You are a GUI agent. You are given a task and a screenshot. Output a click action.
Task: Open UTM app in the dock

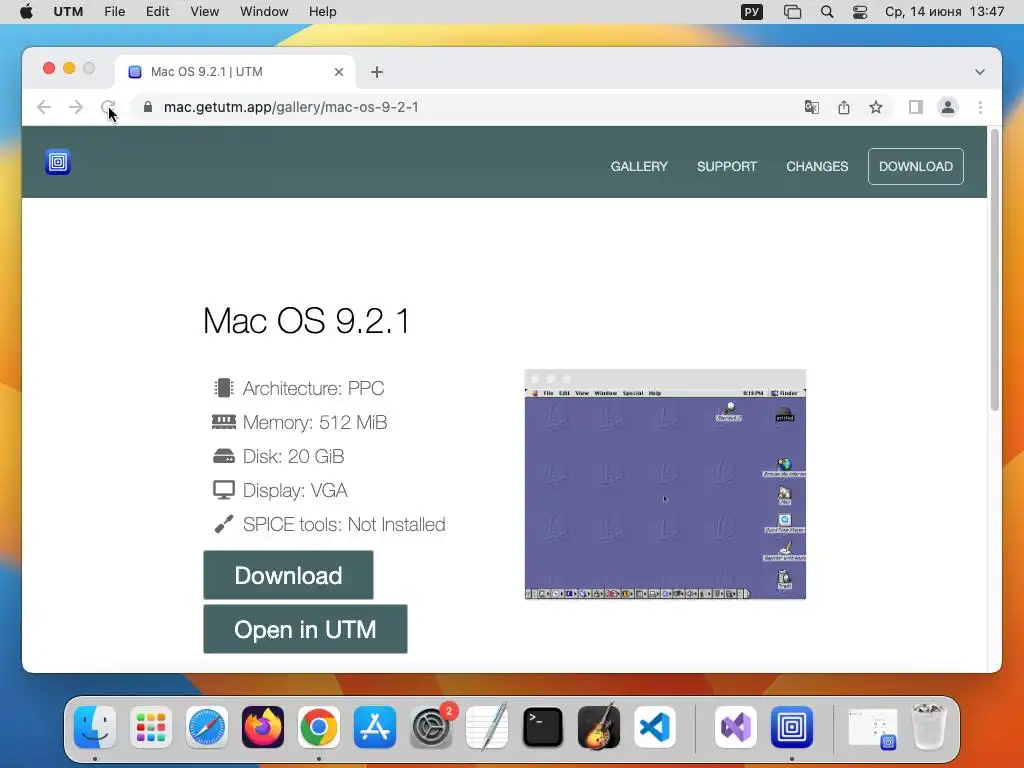[x=792, y=727]
